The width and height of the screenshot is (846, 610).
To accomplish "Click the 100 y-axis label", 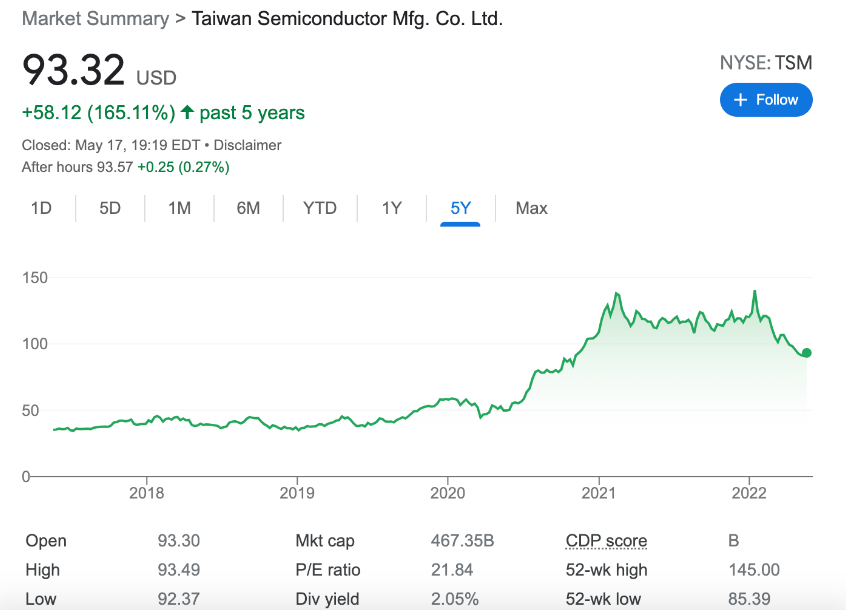I will tap(35, 344).
